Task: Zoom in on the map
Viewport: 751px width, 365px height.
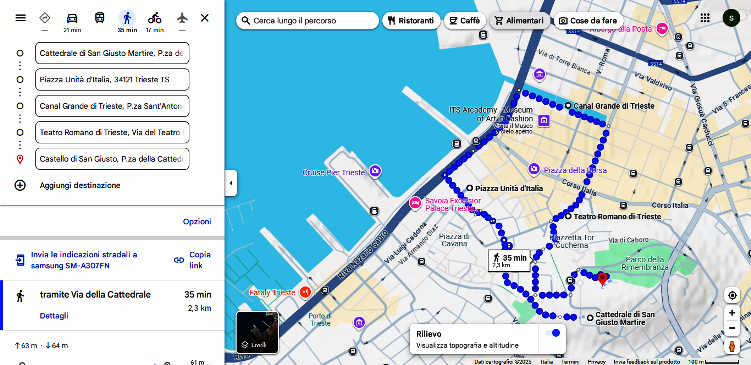Action: coord(732,313)
